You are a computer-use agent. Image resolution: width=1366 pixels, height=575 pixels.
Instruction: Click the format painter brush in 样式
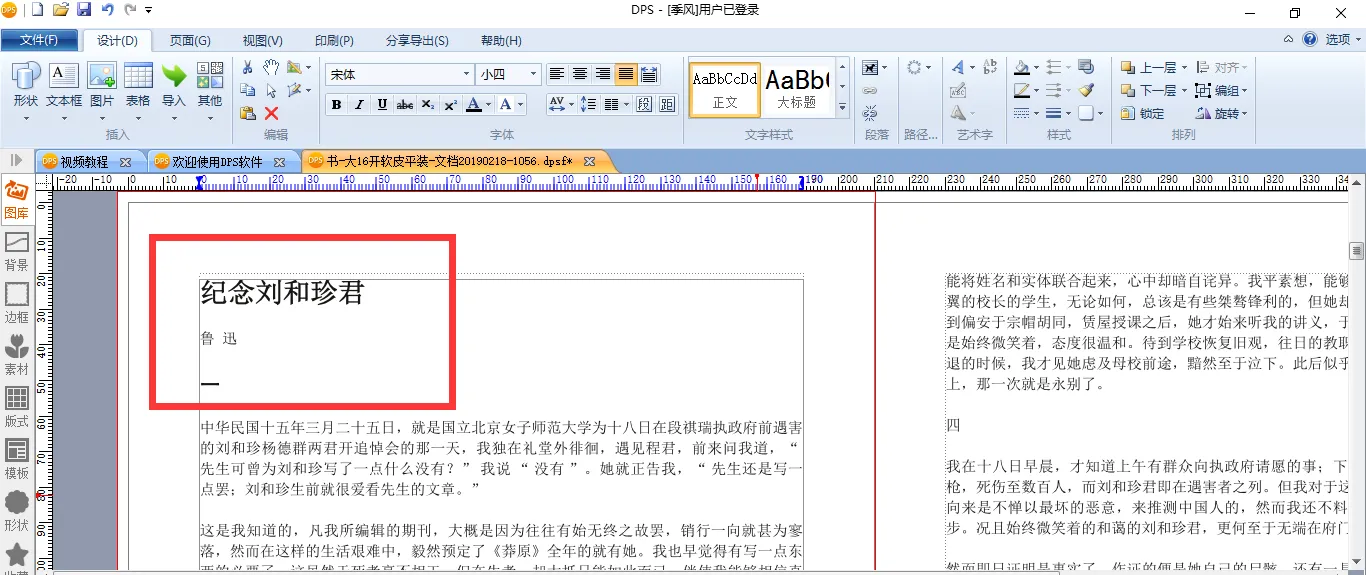(1086, 90)
